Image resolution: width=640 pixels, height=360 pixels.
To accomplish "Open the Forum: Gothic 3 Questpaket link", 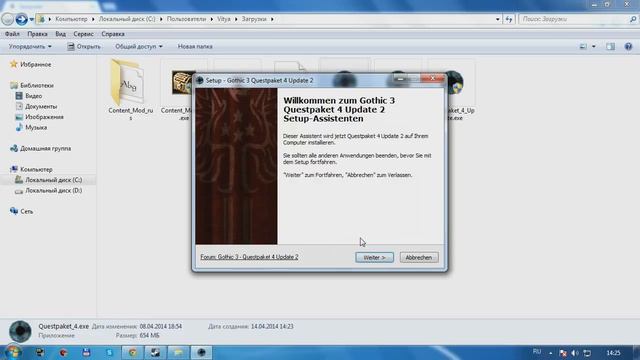I will [x=249, y=257].
